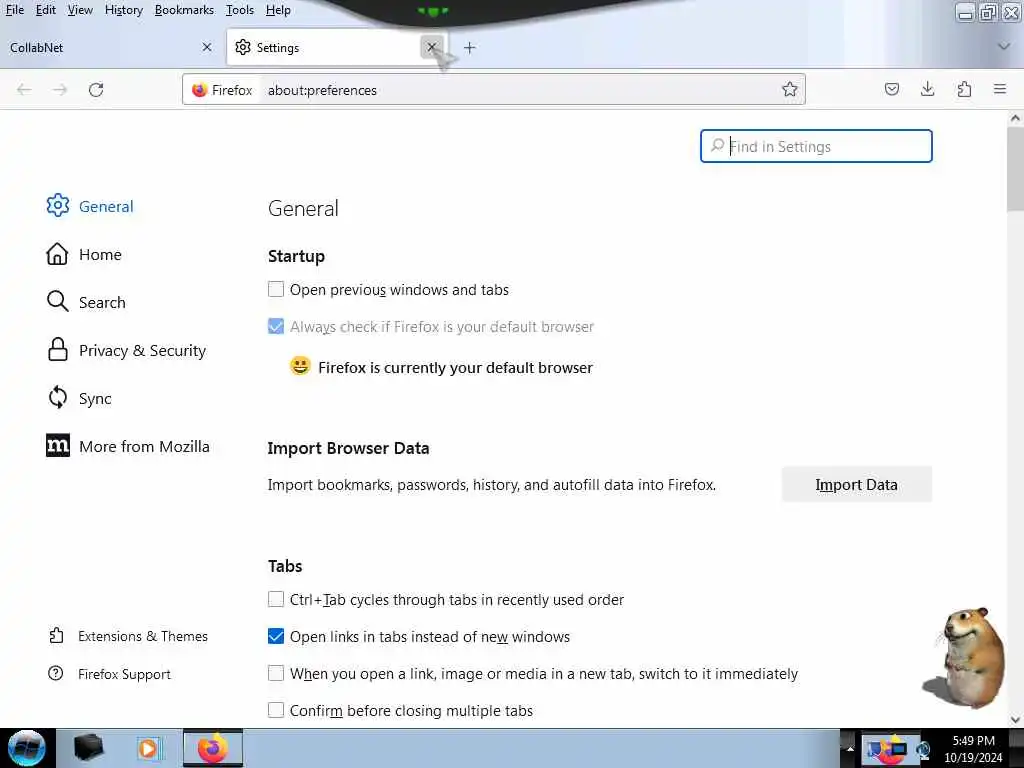Screen dimensions: 1024x768
Task: Click the page scrollbar down arrow
Action: click(1015, 720)
